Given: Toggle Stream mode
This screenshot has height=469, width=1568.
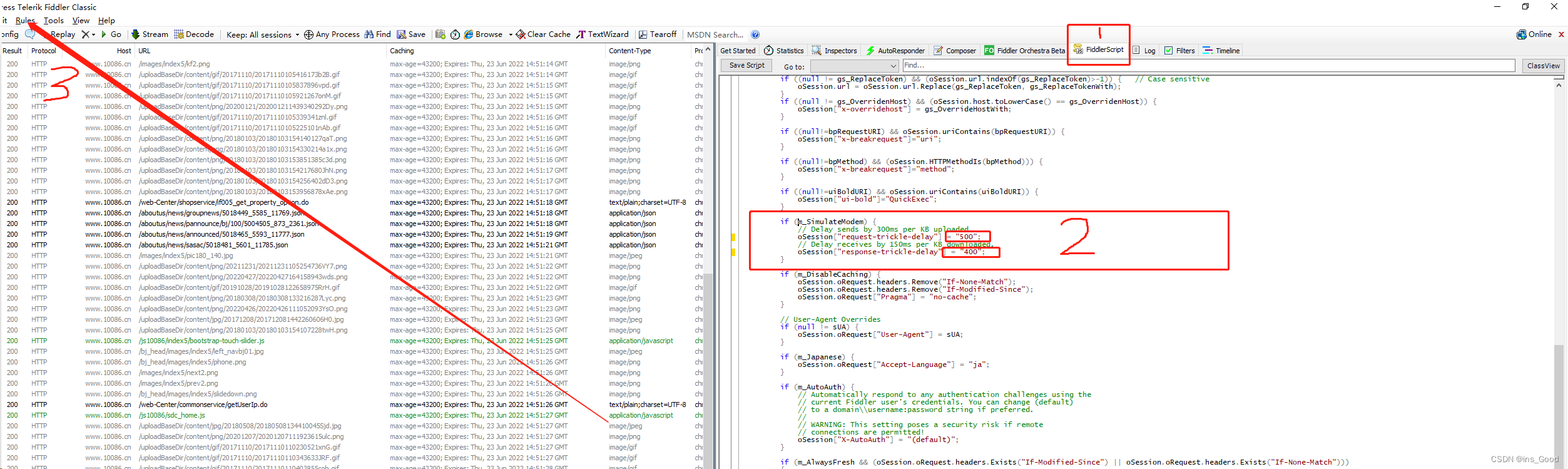Looking at the screenshot, I should 150,34.
